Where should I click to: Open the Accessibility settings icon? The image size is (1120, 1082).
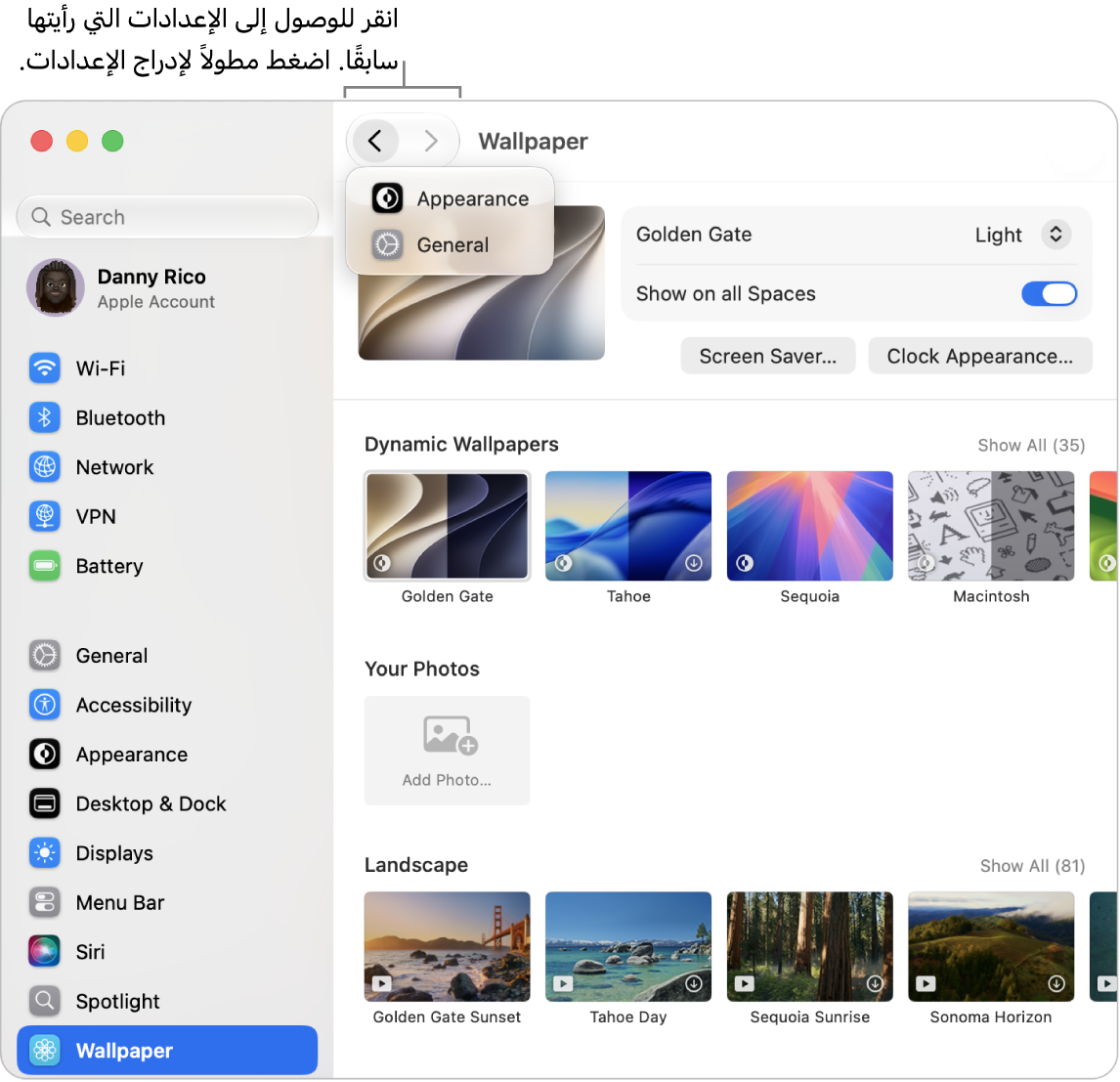(44, 705)
